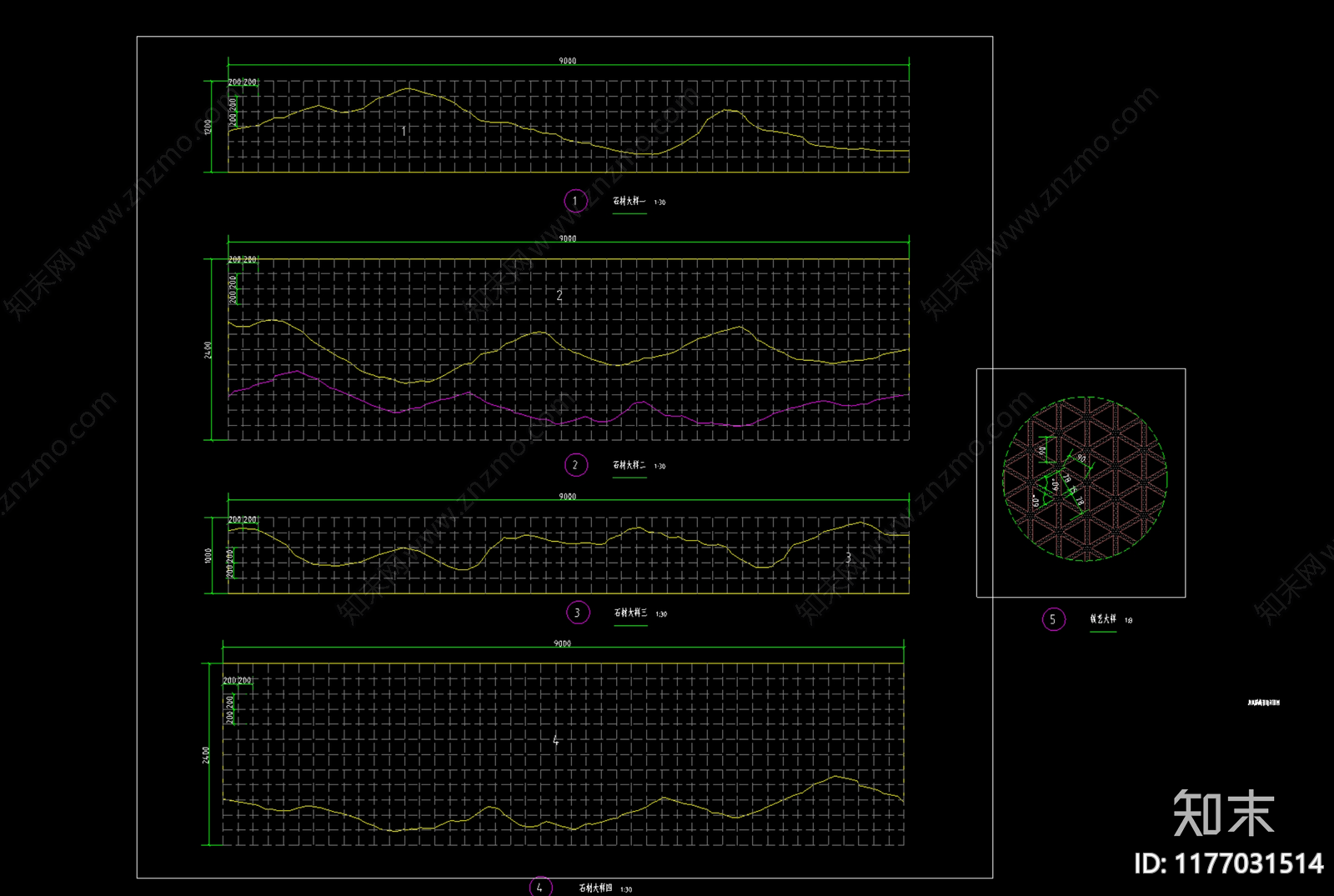The image size is (1334, 896).
Task: Click the magenta detail bubble numbered 2
Action: coord(575,465)
